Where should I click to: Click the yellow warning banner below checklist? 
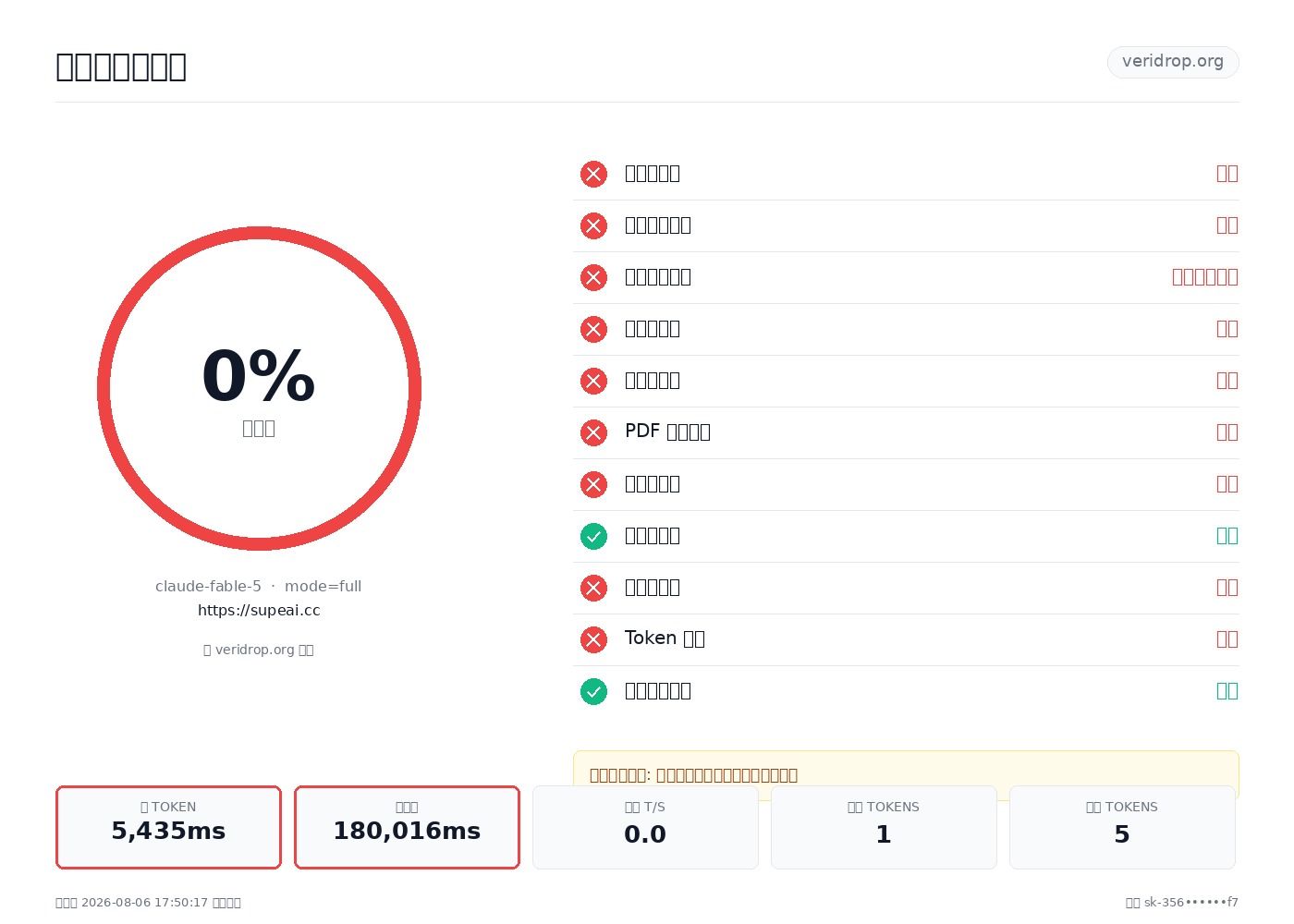point(906,774)
